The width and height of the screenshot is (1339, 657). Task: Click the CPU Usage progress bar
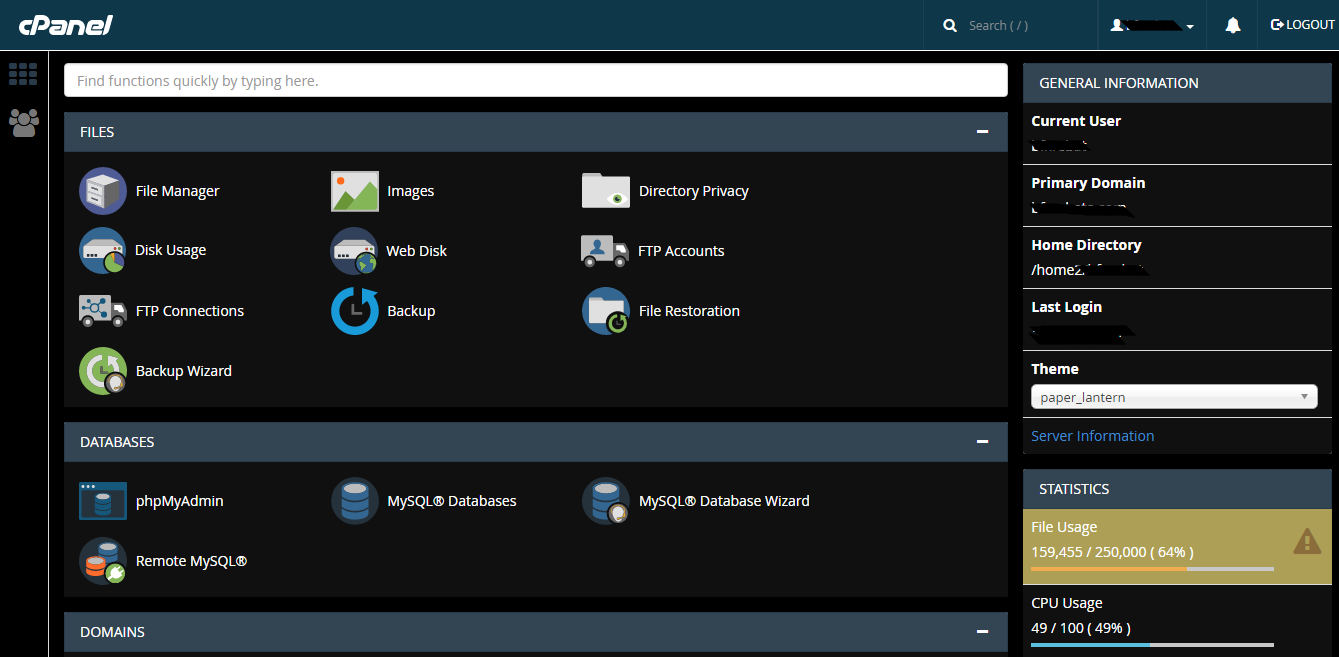[1152, 645]
